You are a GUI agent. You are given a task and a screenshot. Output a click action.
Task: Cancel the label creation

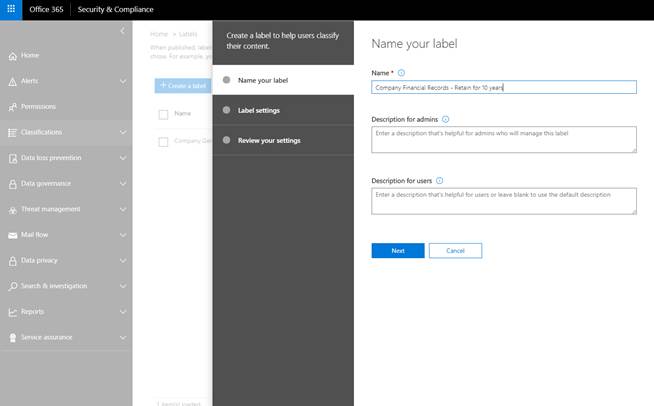[455, 250]
